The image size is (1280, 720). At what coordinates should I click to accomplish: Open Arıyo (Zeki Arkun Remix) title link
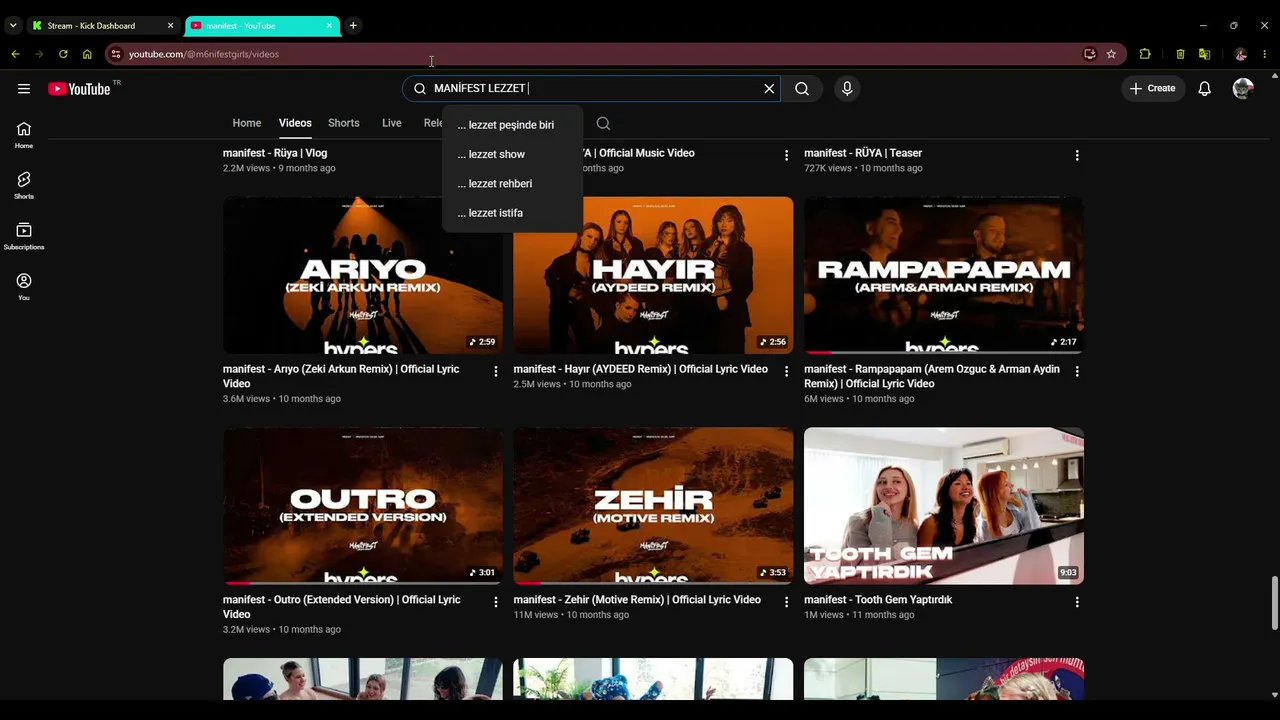click(341, 376)
